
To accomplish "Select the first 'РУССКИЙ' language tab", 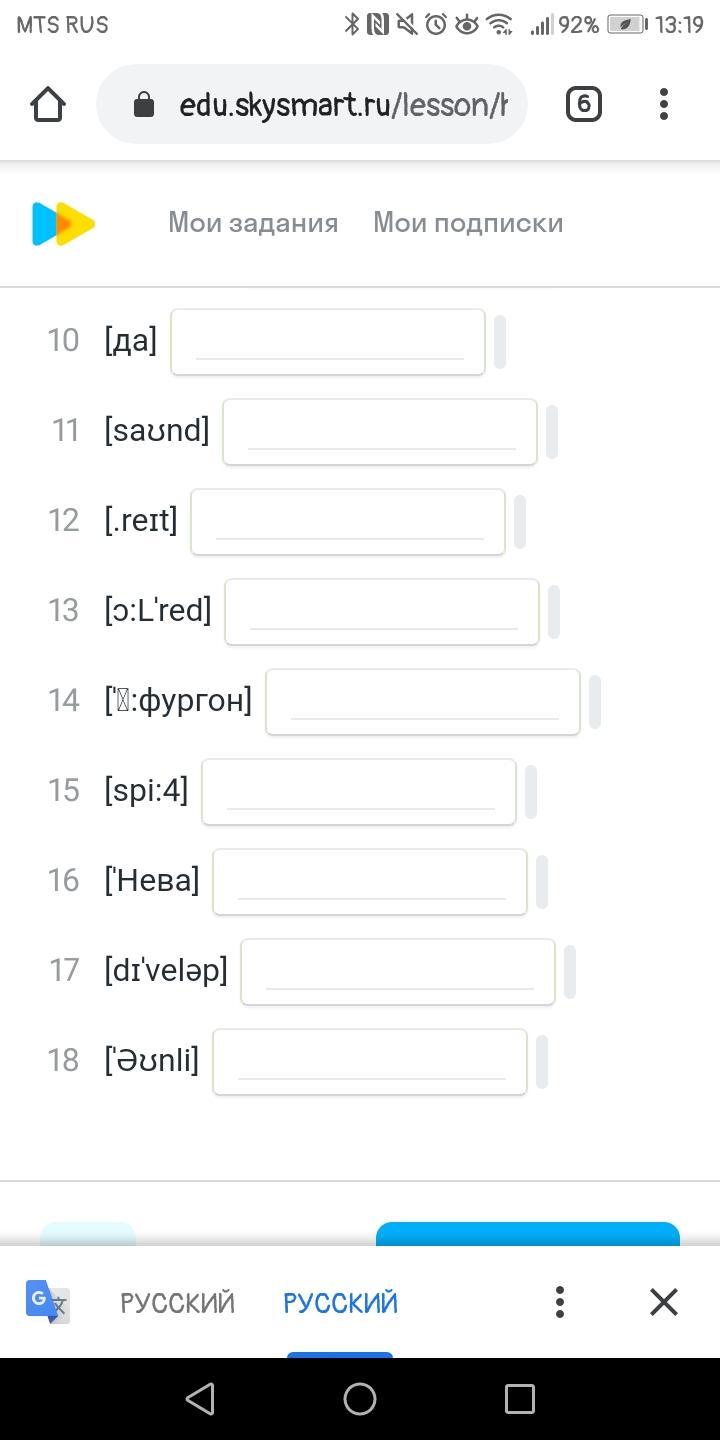I will pyautogui.click(x=177, y=1302).
